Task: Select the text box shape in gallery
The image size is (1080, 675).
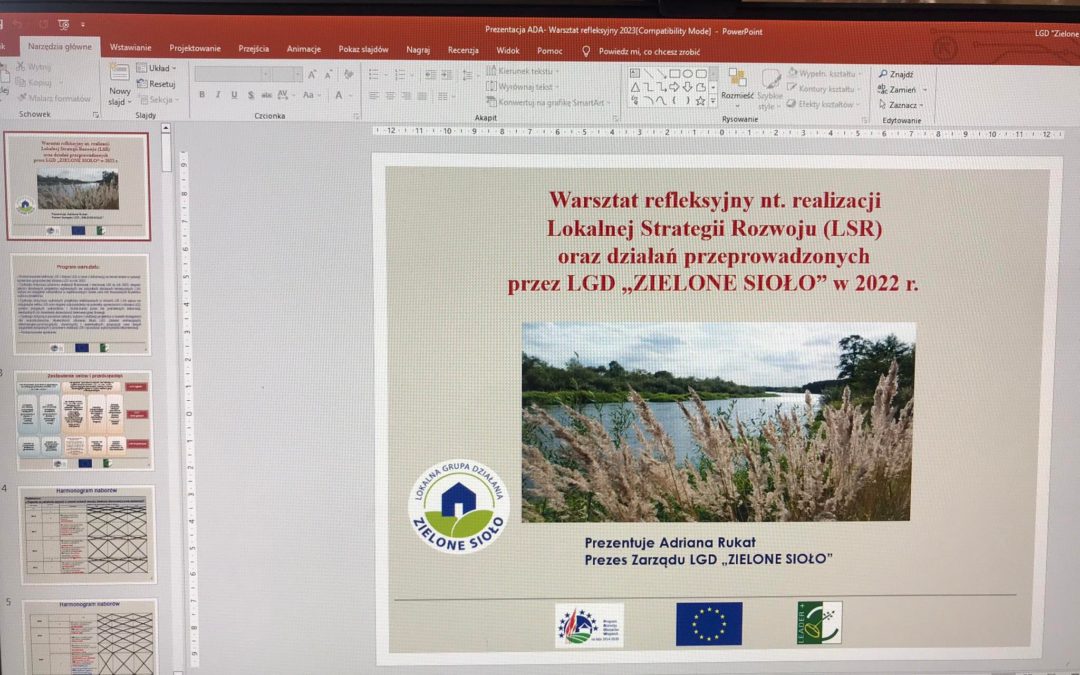Action: [634, 73]
